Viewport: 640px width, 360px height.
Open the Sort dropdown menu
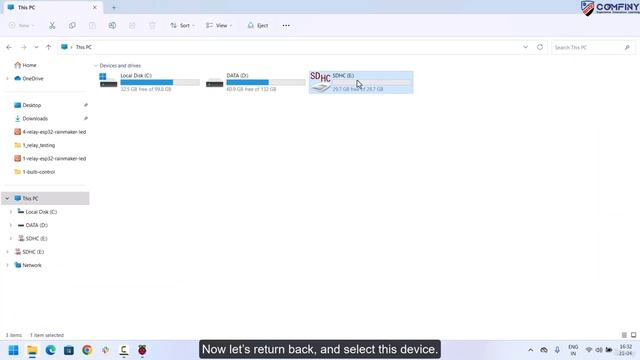pos(182,25)
